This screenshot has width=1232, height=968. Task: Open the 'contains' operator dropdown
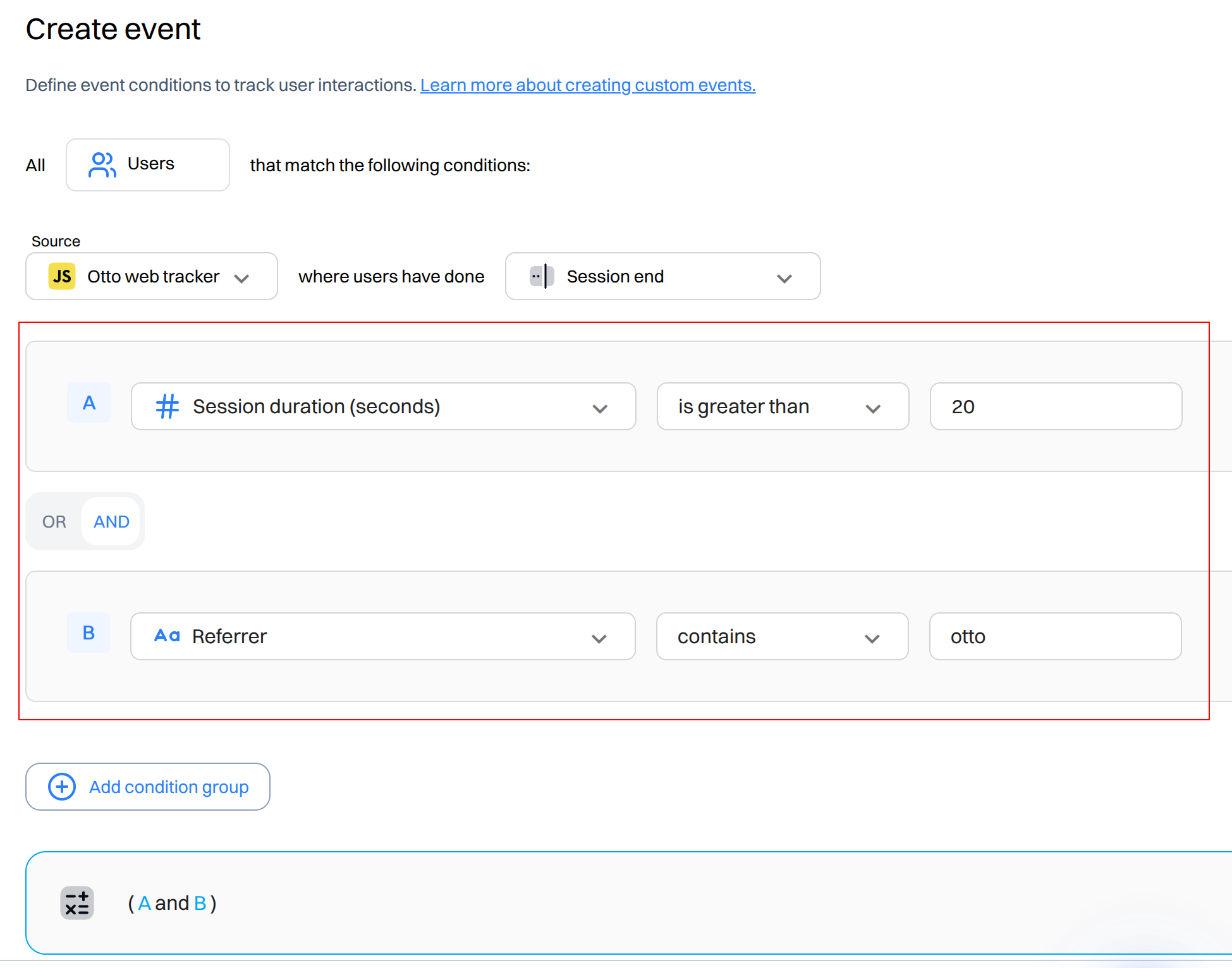coord(783,636)
